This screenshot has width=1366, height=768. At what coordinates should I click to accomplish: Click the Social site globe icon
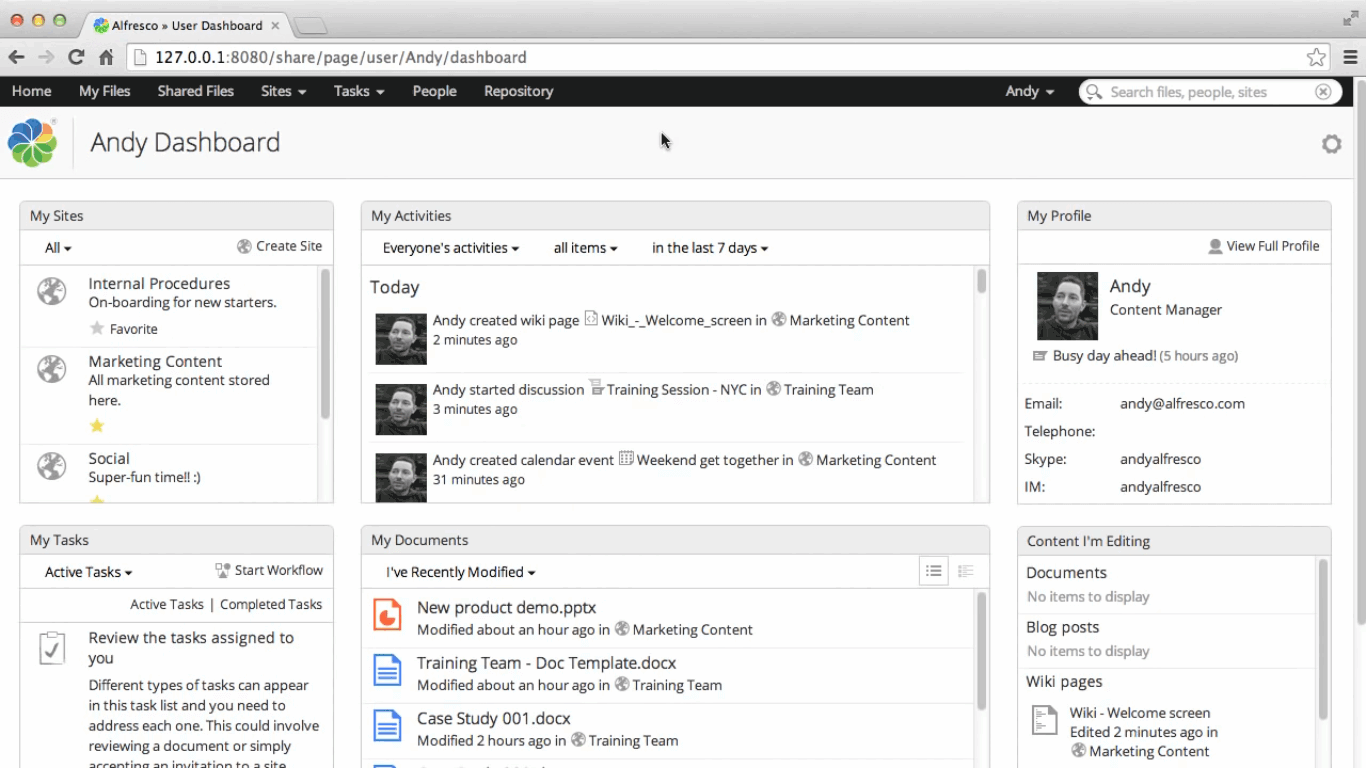click(51, 466)
